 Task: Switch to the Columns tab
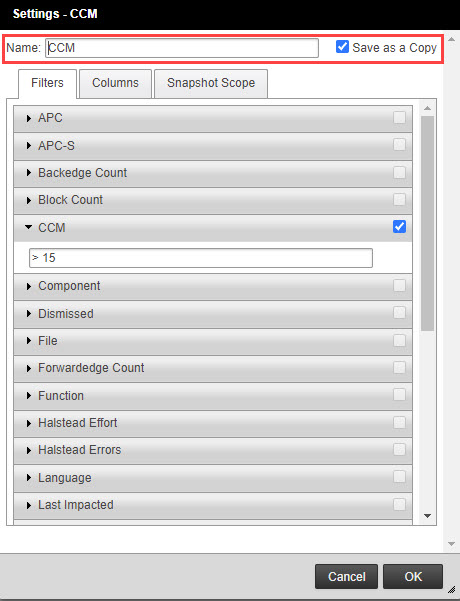coord(115,83)
